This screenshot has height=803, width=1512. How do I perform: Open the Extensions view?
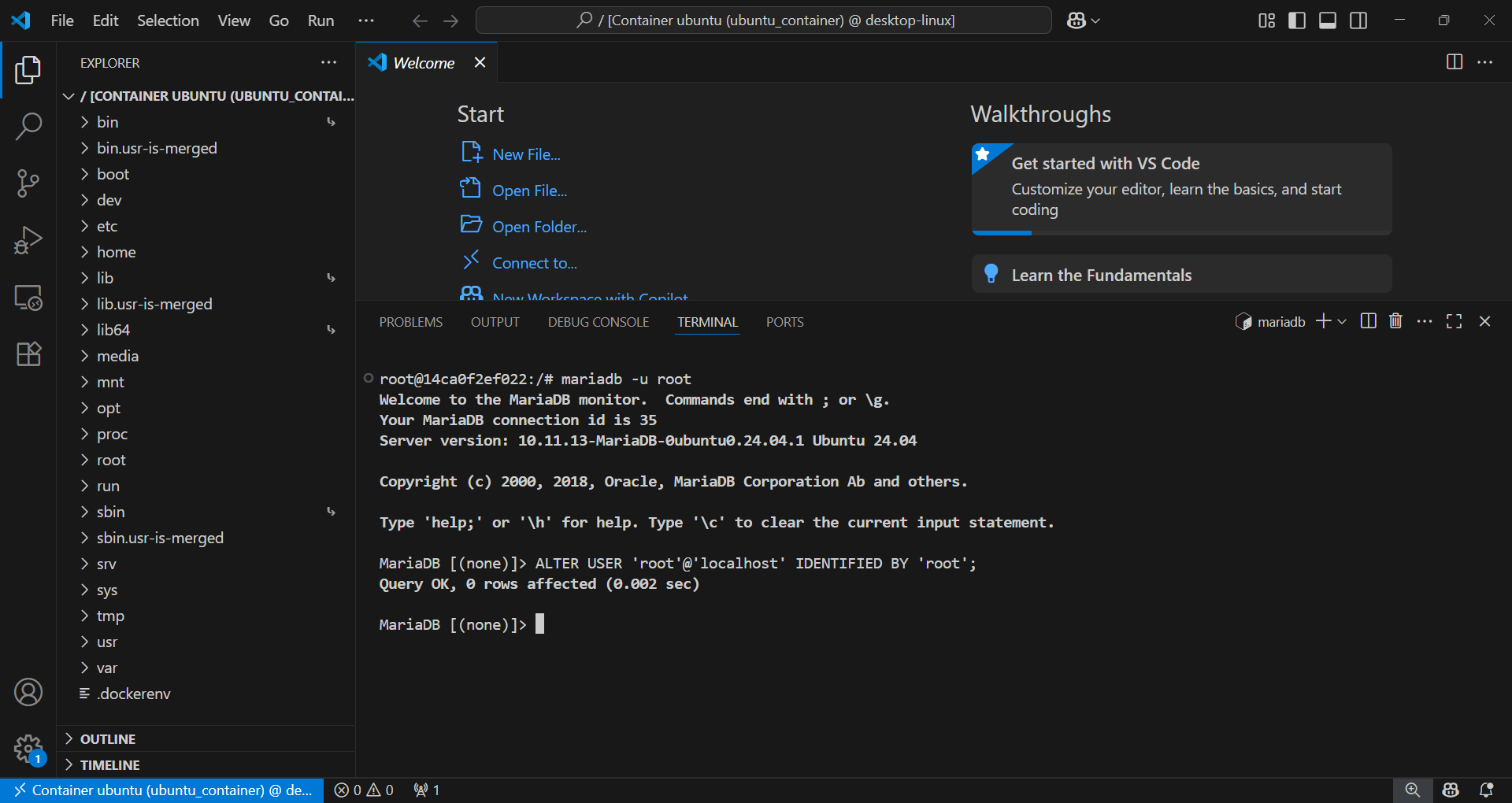(28, 354)
